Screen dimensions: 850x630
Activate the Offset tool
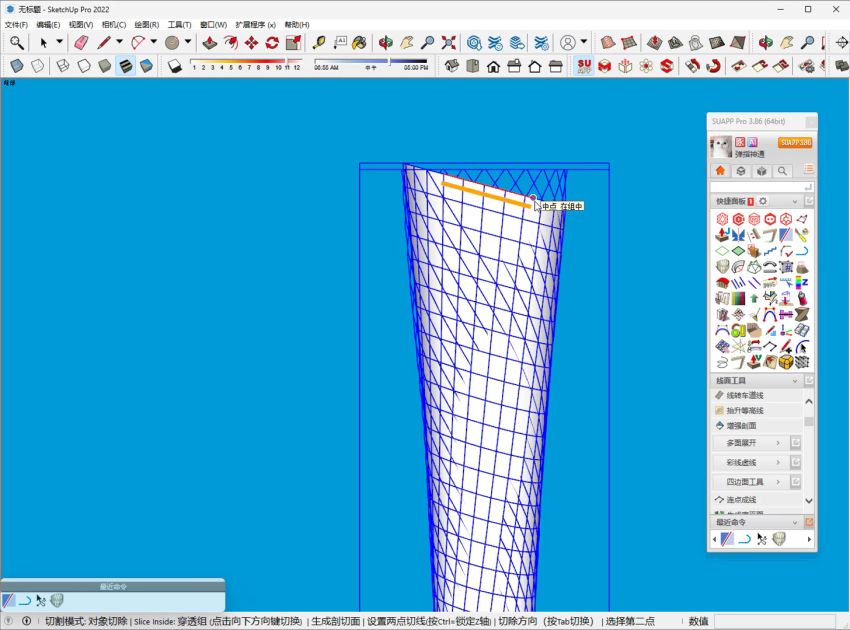tap(231, 42)
